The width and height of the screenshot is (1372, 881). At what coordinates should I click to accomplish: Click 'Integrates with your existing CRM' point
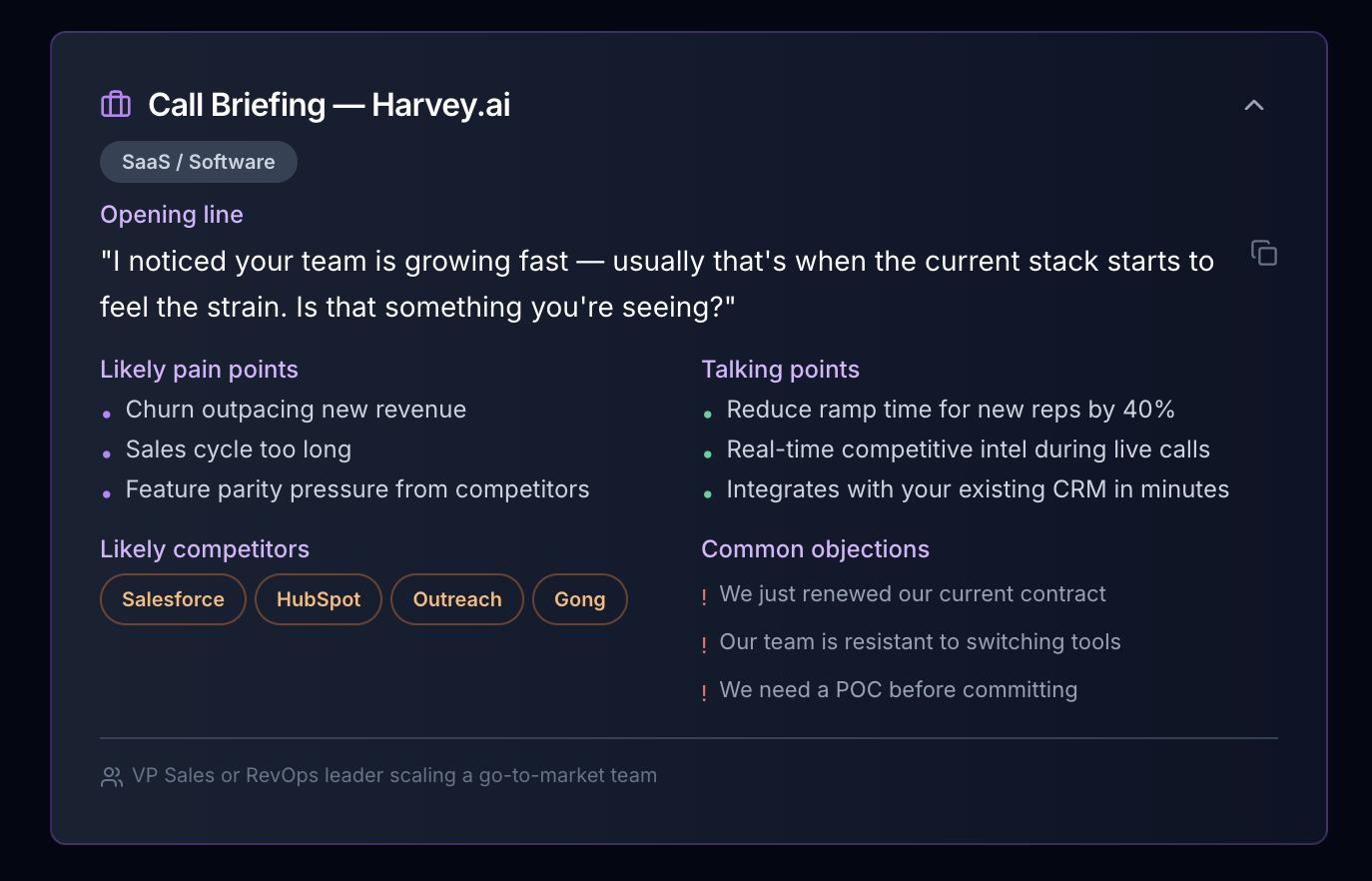pyautogui.click(x=978, y=489)
